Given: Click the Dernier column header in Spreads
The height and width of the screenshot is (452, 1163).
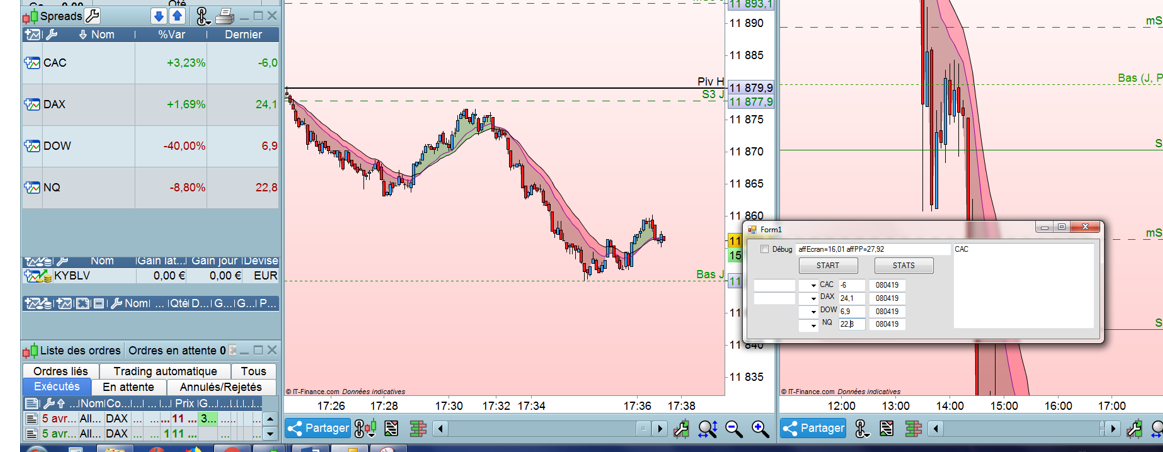Looking at the screenshot, I should pos(243,34).
